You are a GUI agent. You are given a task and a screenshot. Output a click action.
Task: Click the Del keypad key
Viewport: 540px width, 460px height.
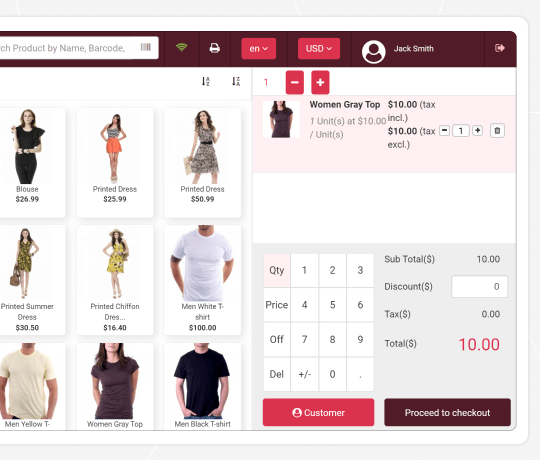click(277, 374)
